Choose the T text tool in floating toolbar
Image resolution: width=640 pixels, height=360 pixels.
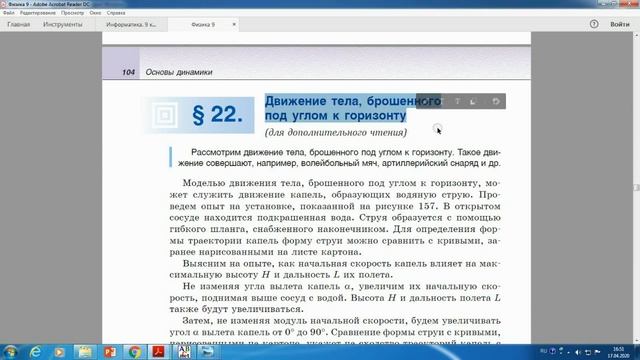point(457,101)
